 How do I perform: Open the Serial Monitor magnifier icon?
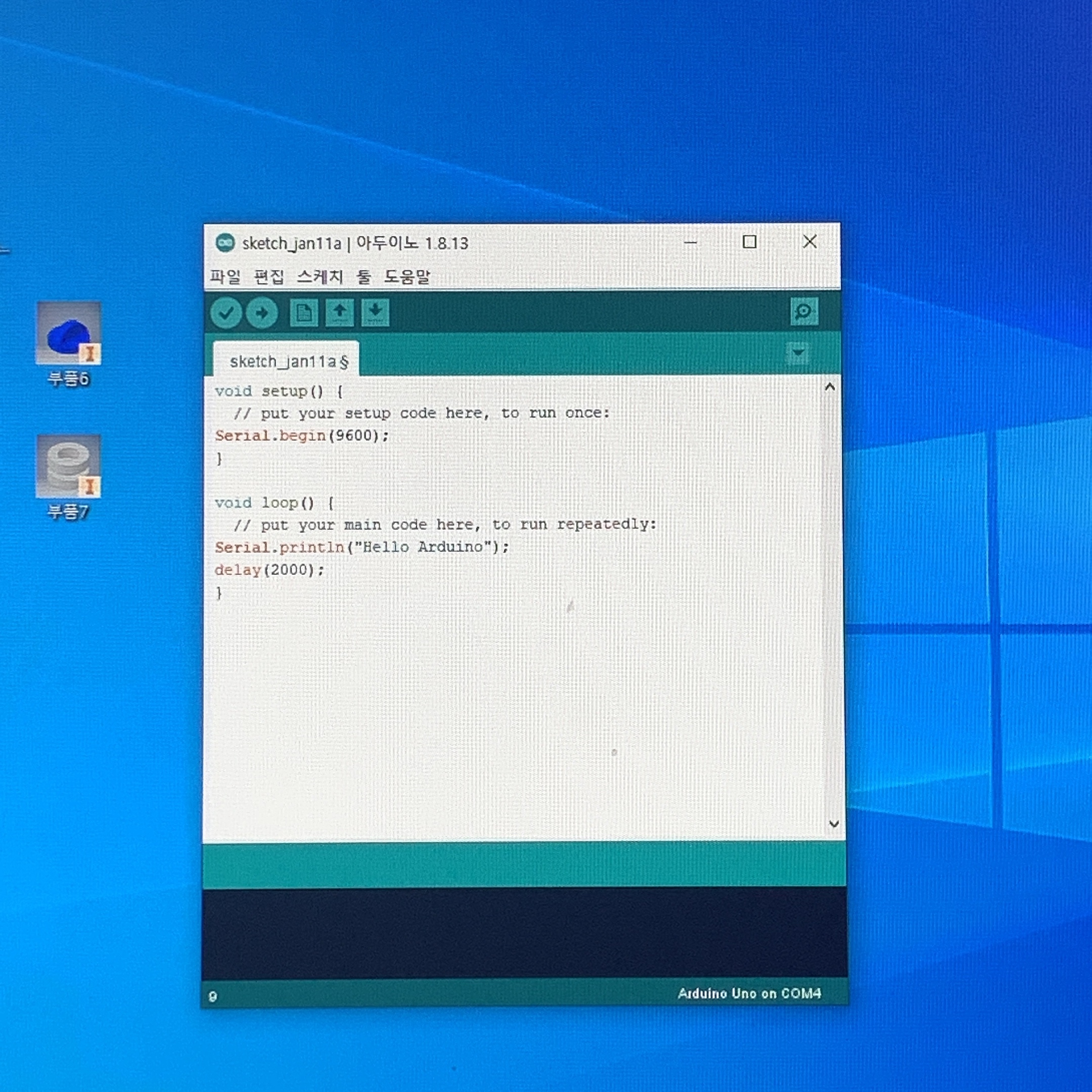(804, 311)
